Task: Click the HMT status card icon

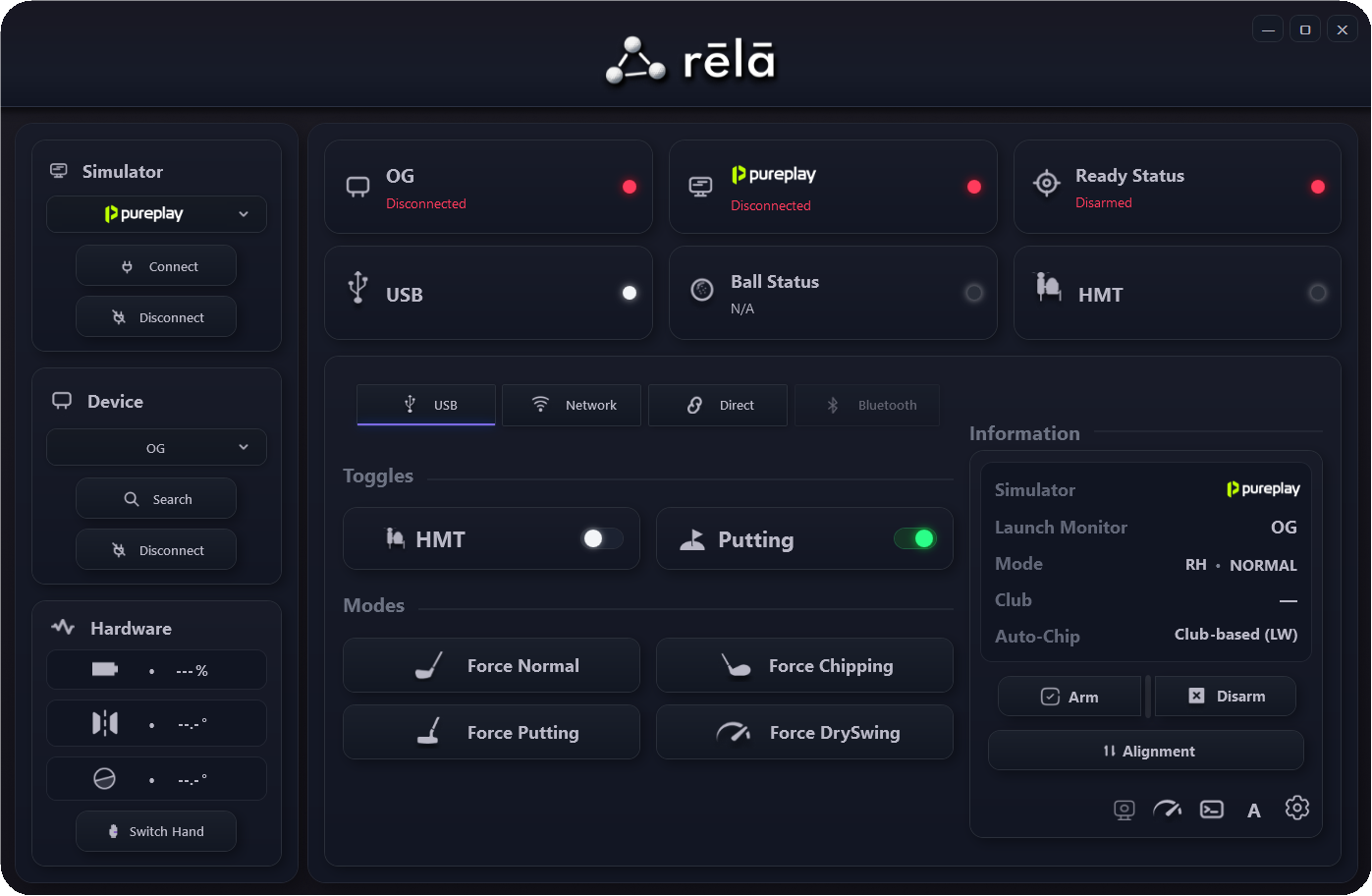Action: coord(1048,287)
